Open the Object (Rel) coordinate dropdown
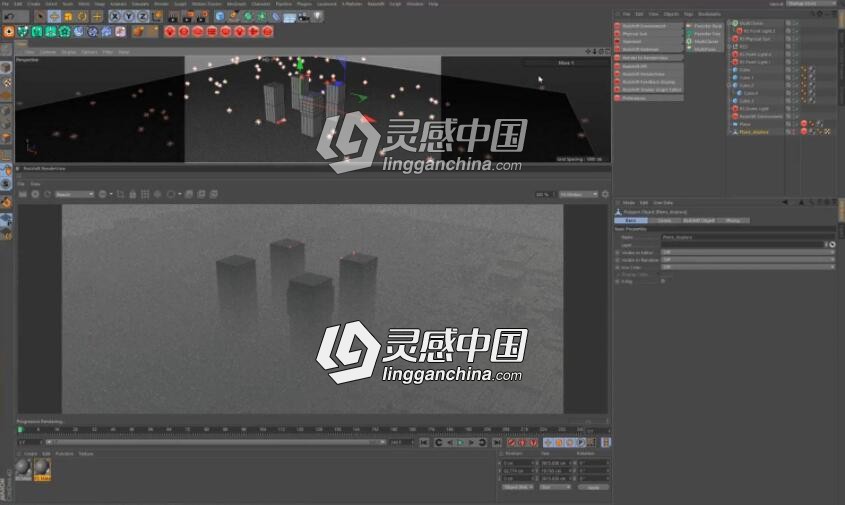This screenshot has height=505, width=845. point(518,487)
